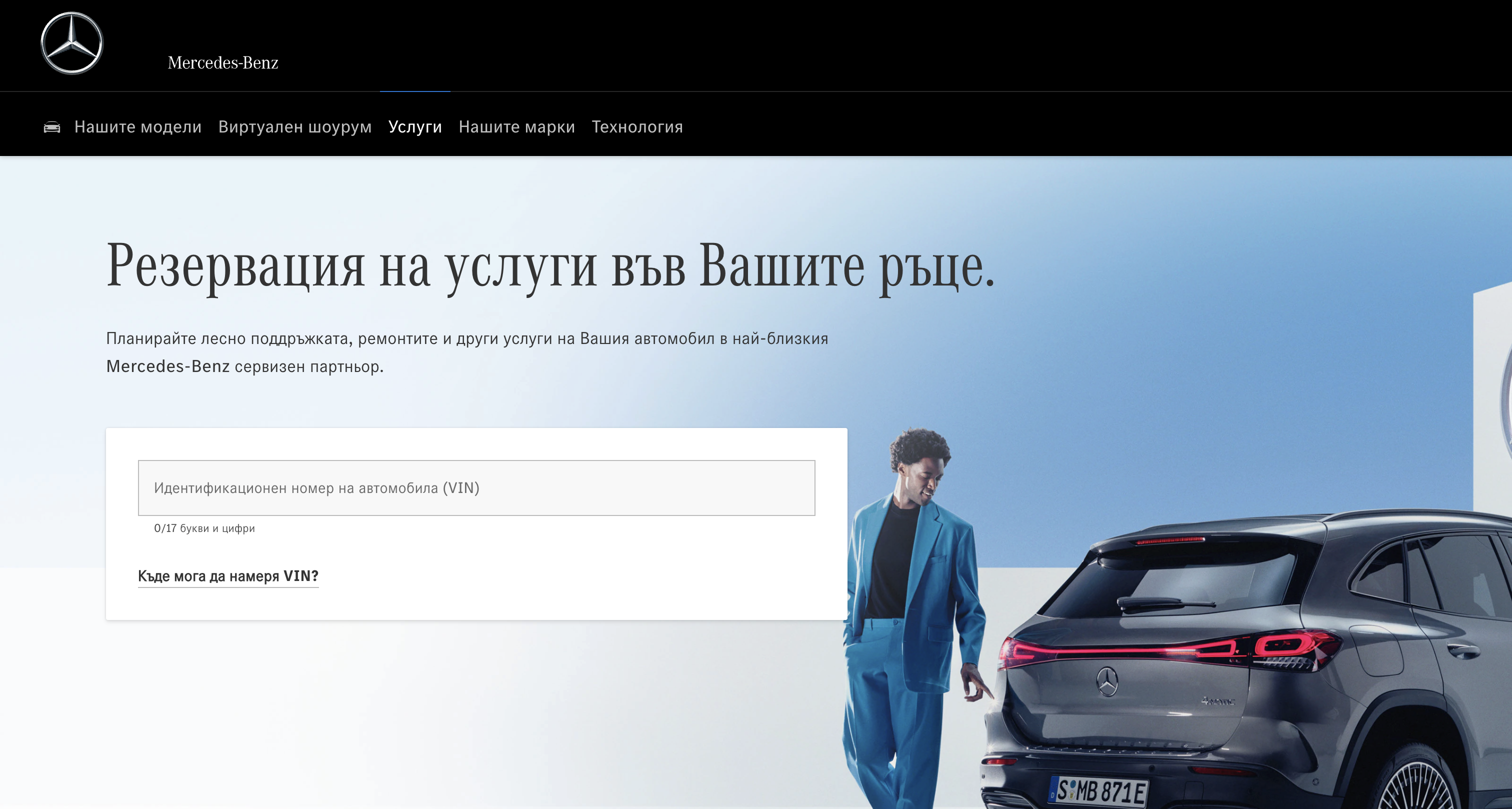Click the star emblem on the car tailgate
The width and height of the screenshot is (1512, 809).
pos(1107,681)
